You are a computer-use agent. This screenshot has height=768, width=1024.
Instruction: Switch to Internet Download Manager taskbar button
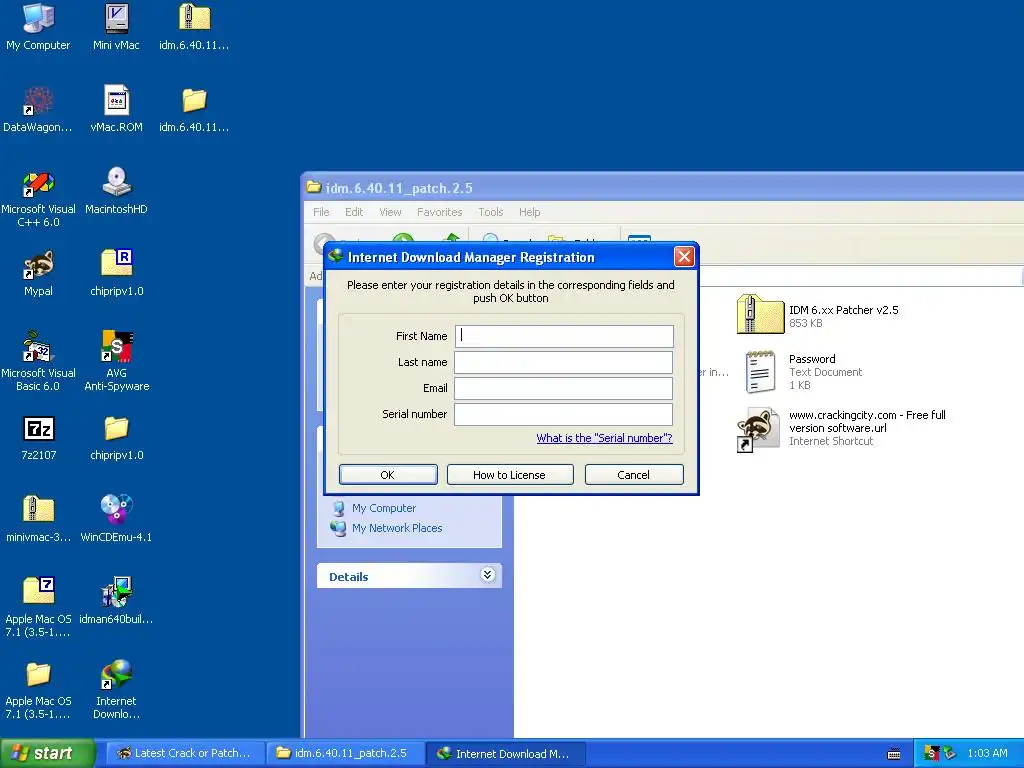point(505,753)
